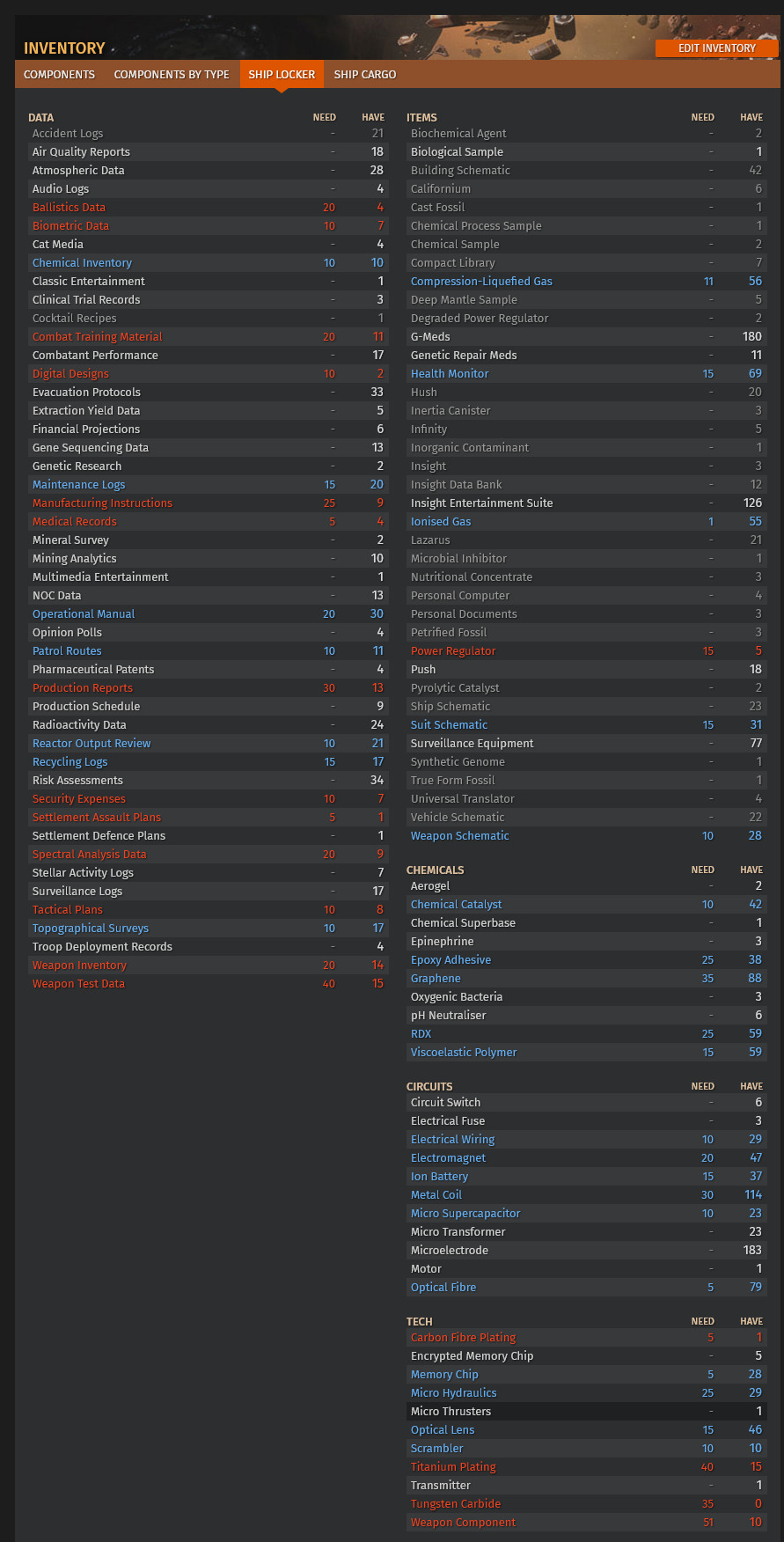Open the Components By Type tab

pos(172,74)
